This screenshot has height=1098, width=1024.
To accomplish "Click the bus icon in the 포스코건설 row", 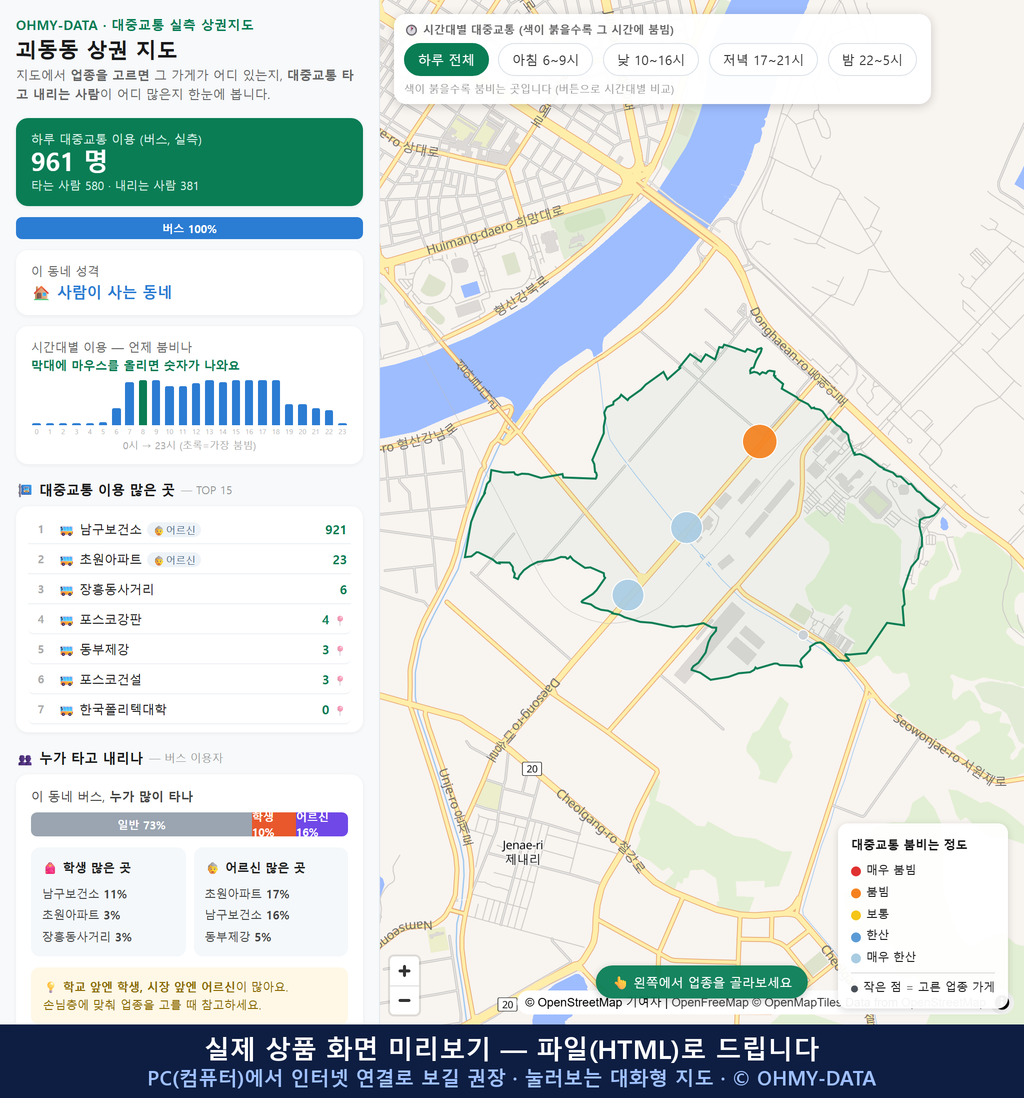I will pos(67,680).
